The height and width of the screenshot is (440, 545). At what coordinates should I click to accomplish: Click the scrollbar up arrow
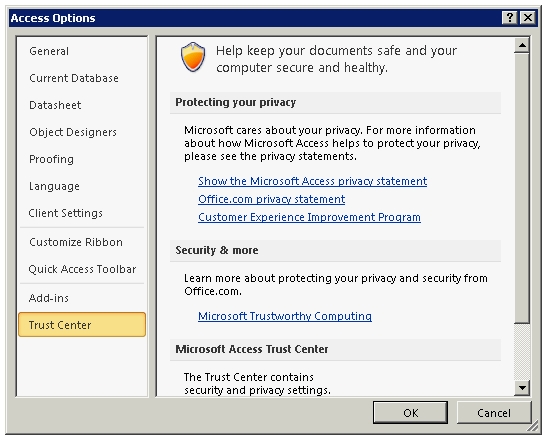522,45
